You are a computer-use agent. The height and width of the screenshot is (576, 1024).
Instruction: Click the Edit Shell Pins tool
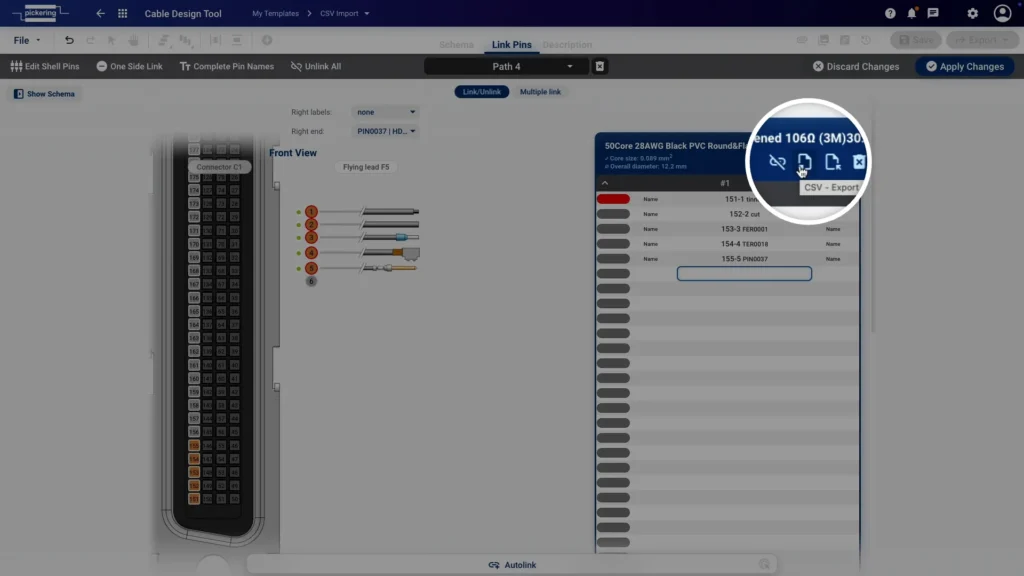45,66
